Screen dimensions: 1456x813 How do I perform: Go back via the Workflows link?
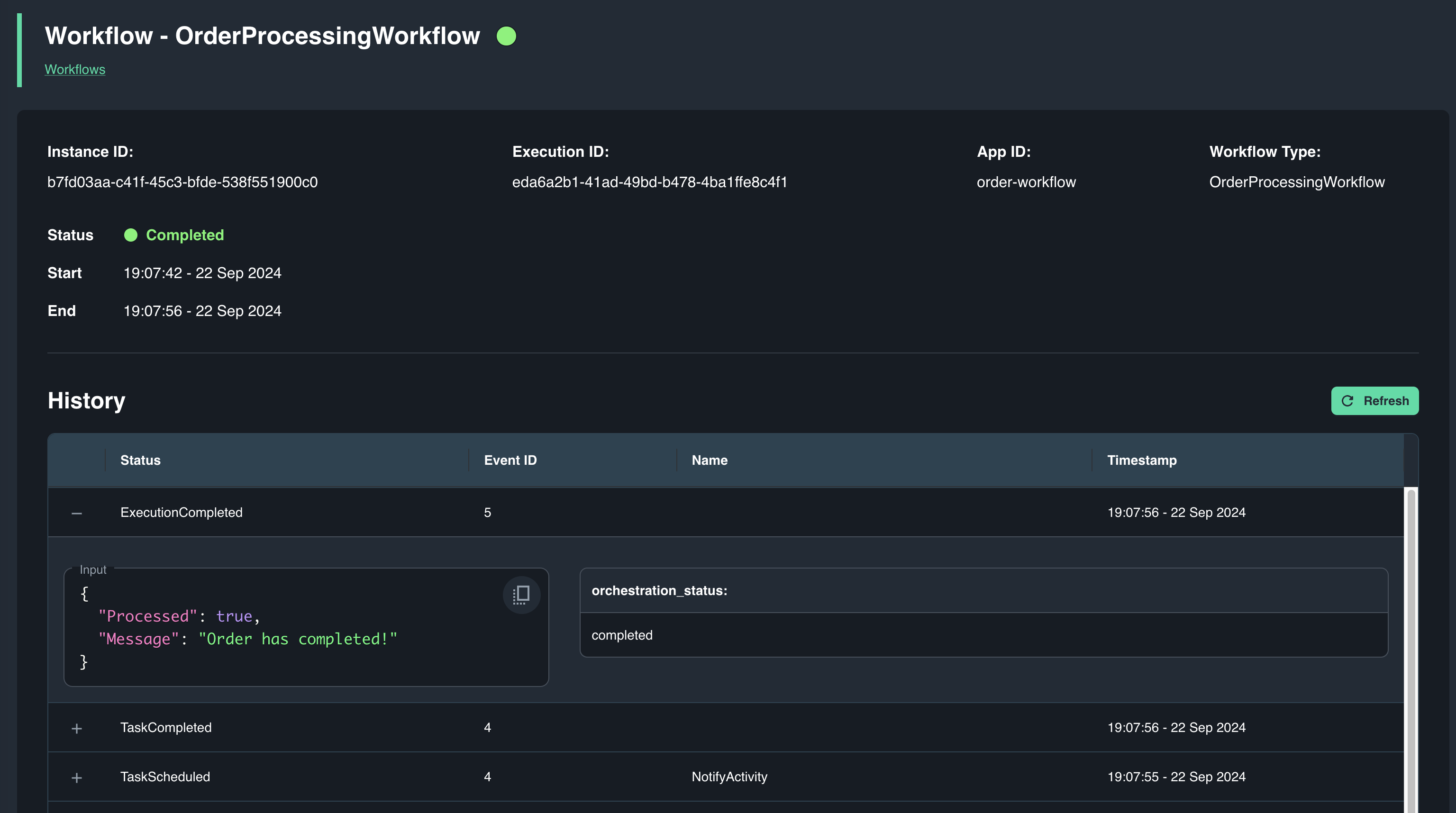coord(75,70)
